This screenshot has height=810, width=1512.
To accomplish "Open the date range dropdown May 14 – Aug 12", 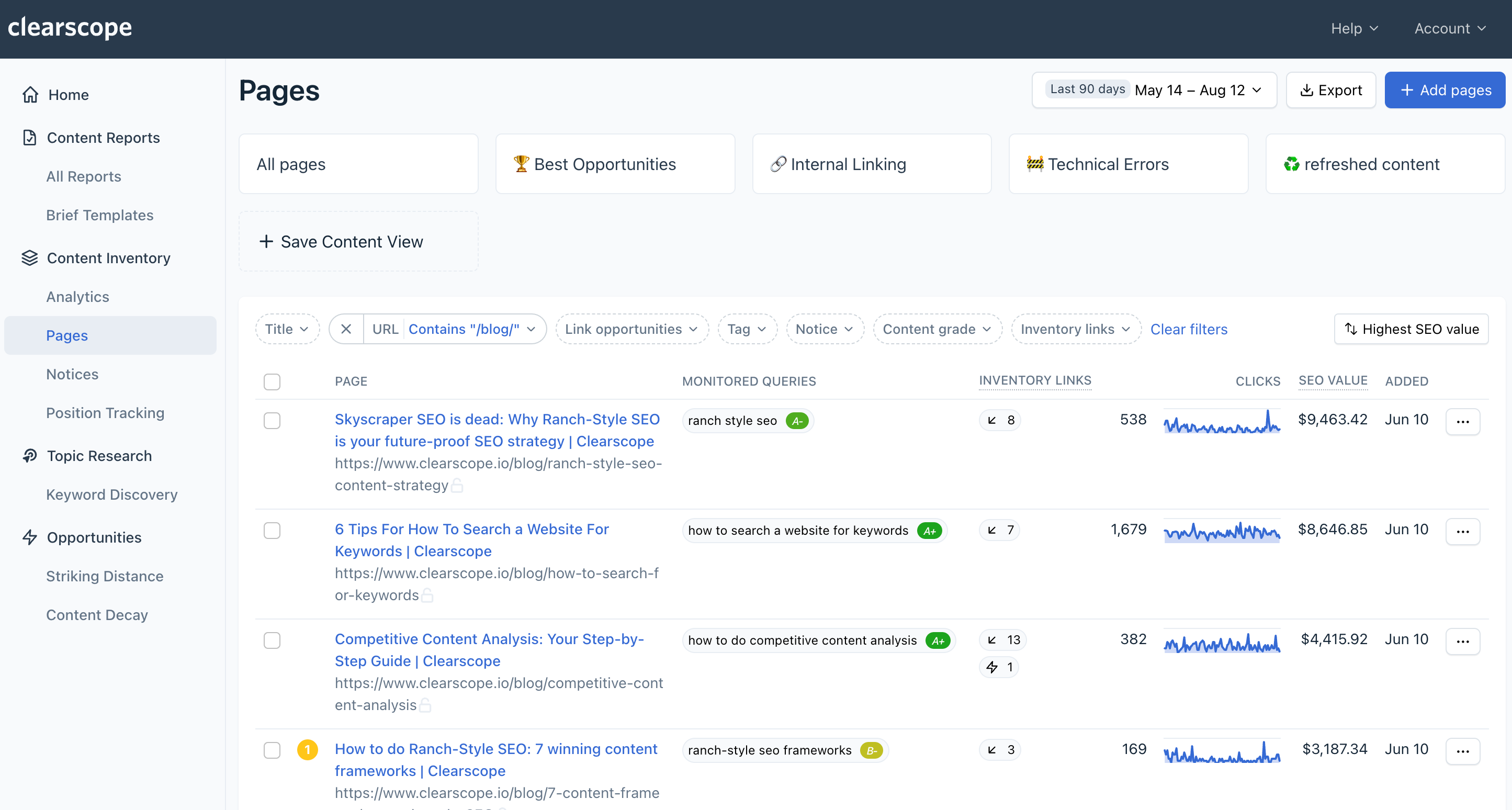I will point(1154,90).
